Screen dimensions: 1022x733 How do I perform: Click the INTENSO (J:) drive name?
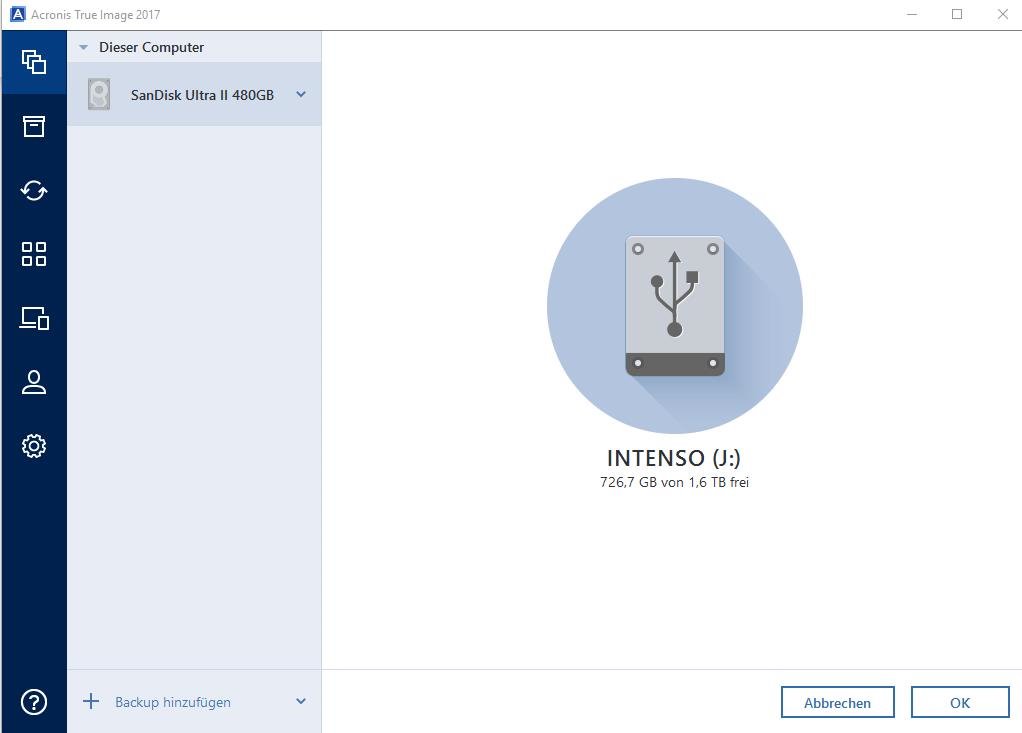[674, 458]
